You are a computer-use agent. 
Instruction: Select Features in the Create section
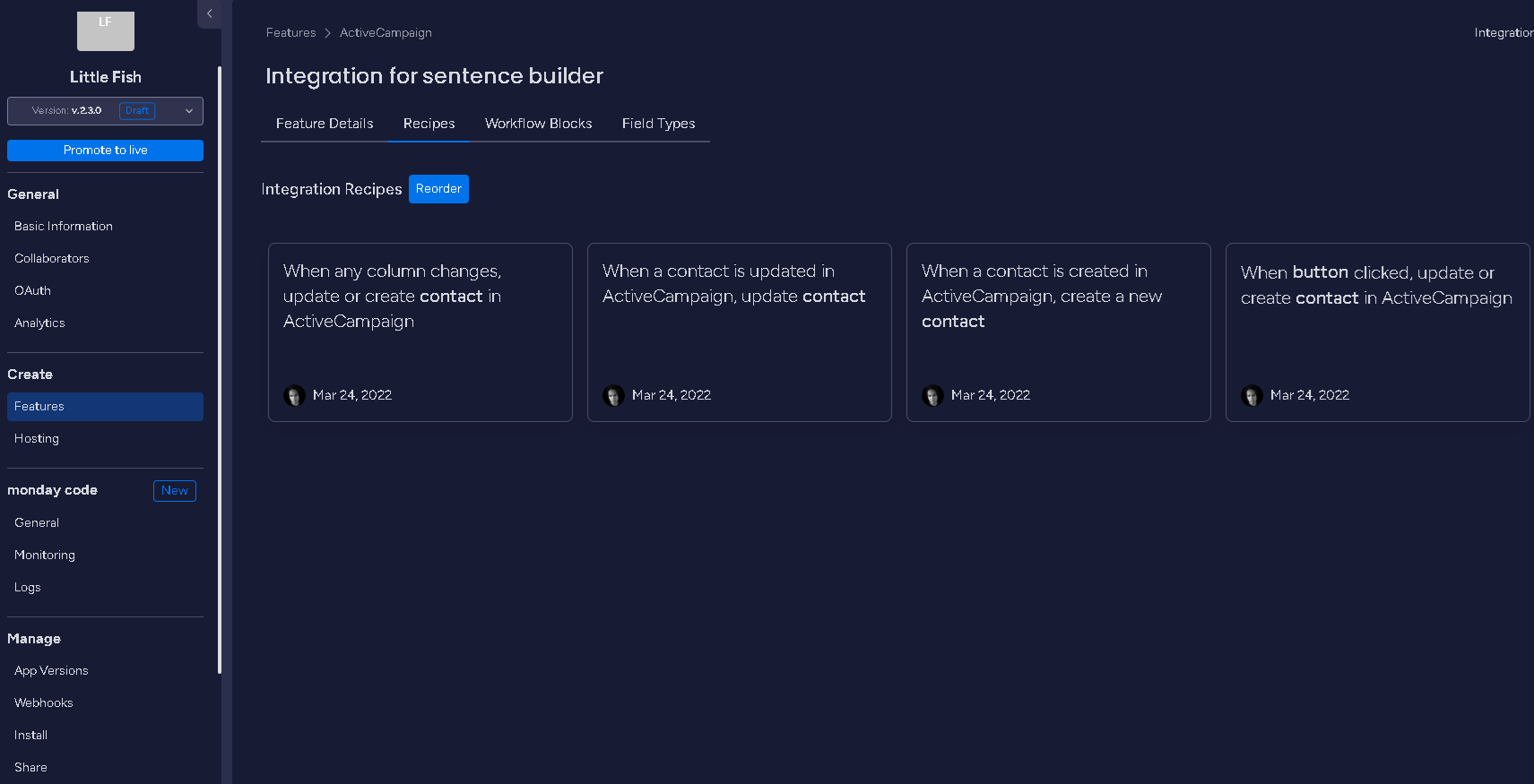coord(105,407)
